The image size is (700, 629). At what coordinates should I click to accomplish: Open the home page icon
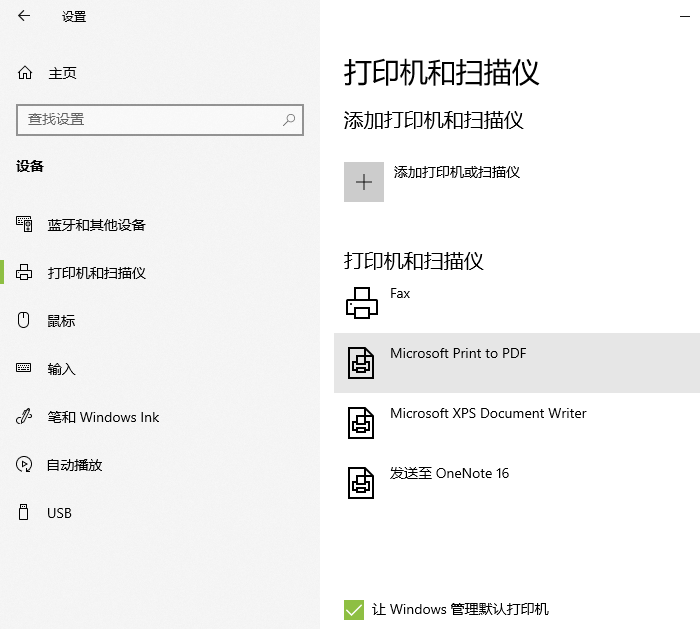point(25,72)
